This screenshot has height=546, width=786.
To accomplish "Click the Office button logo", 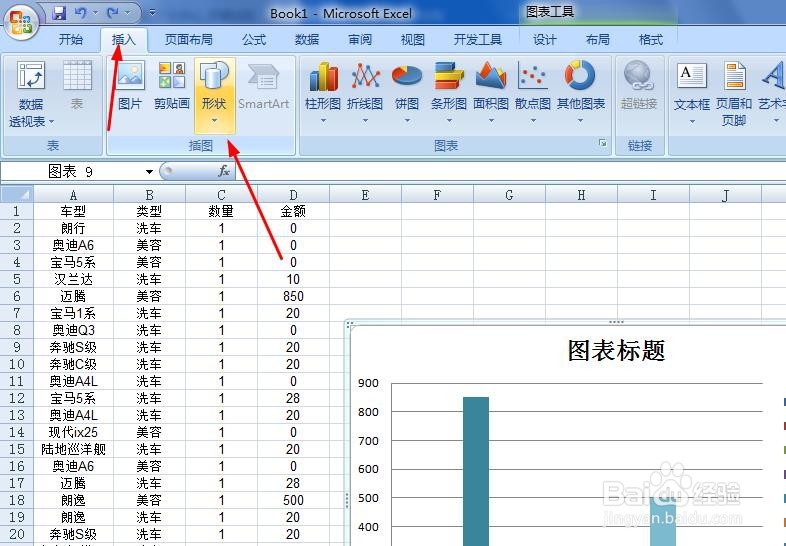I will 21,22.
